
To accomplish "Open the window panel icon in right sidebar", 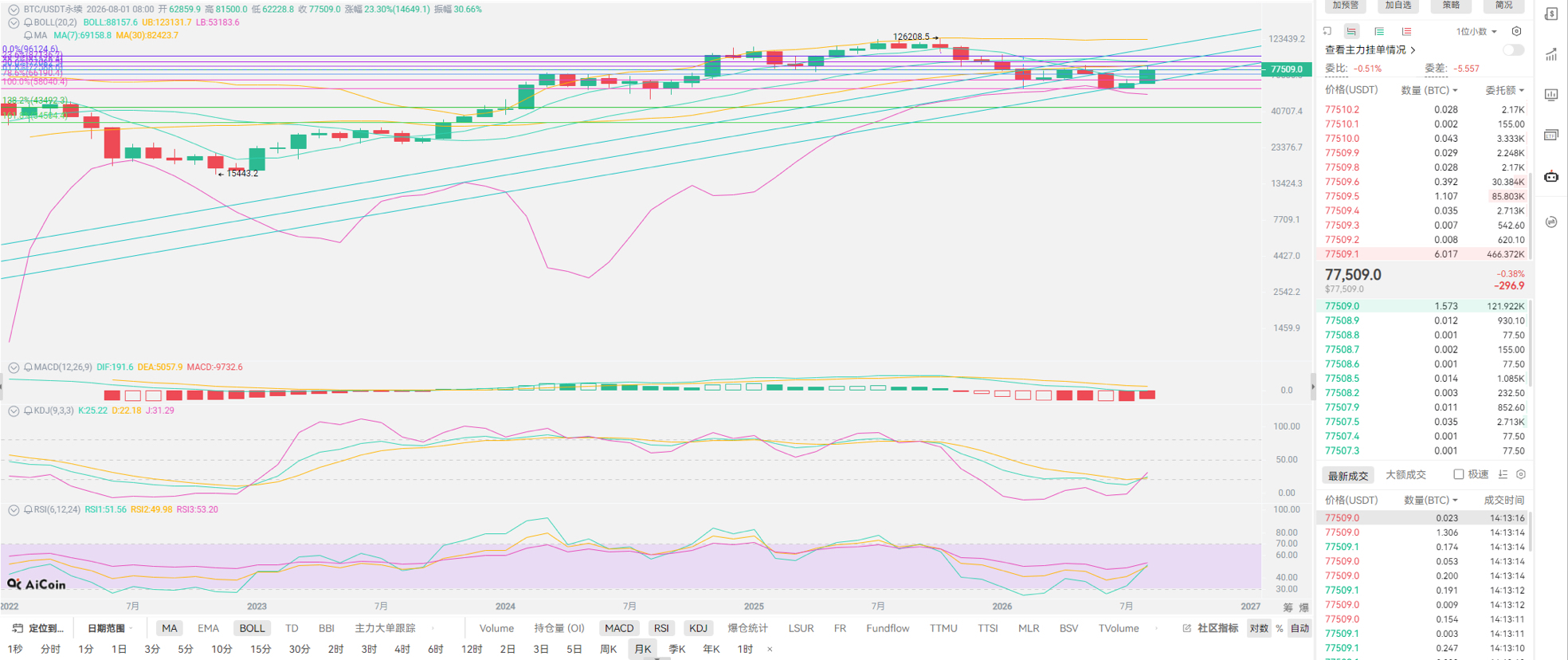I will tap(1551, 135).
